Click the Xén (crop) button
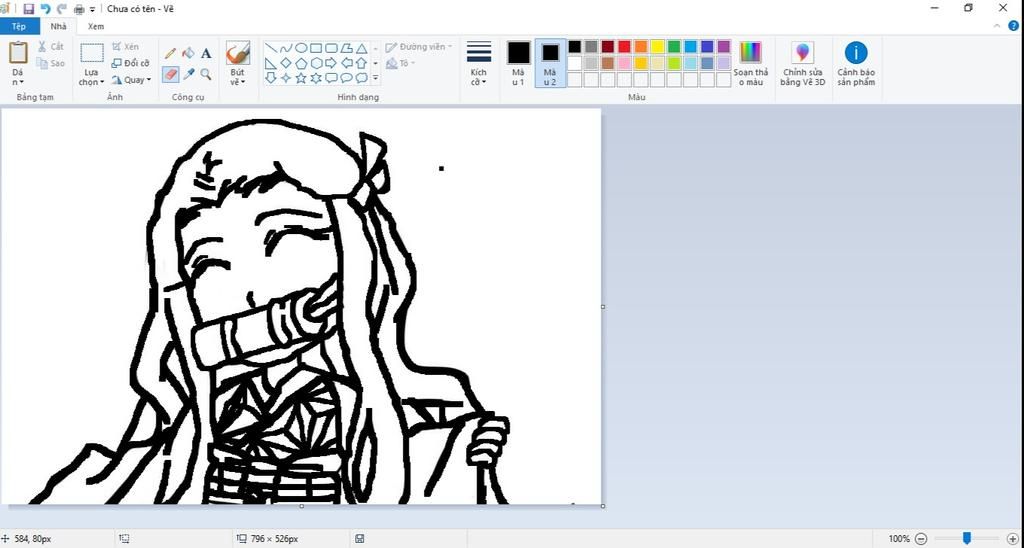 click(125, 47)
